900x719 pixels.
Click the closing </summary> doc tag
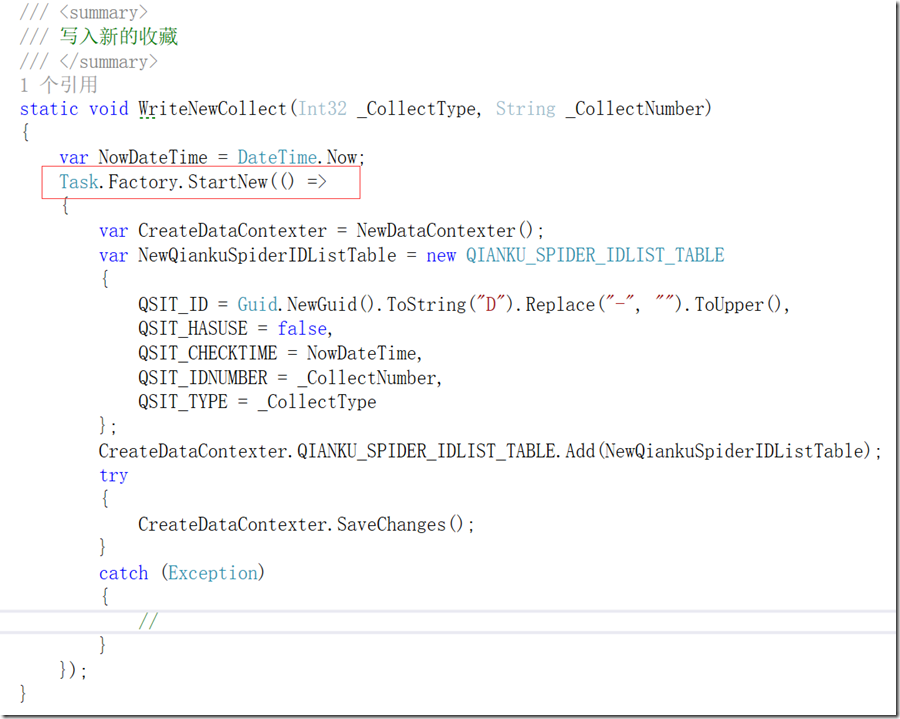[108, 61]
